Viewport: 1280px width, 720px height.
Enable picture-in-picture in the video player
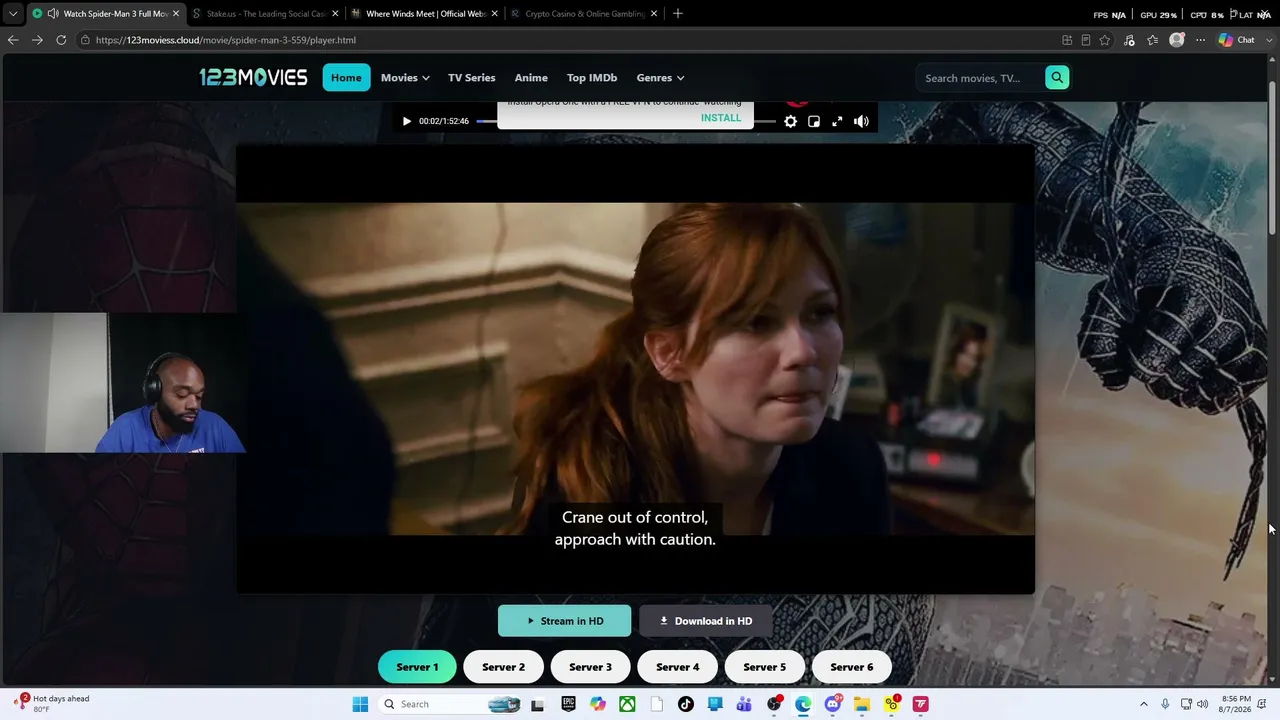click(814, 121)
